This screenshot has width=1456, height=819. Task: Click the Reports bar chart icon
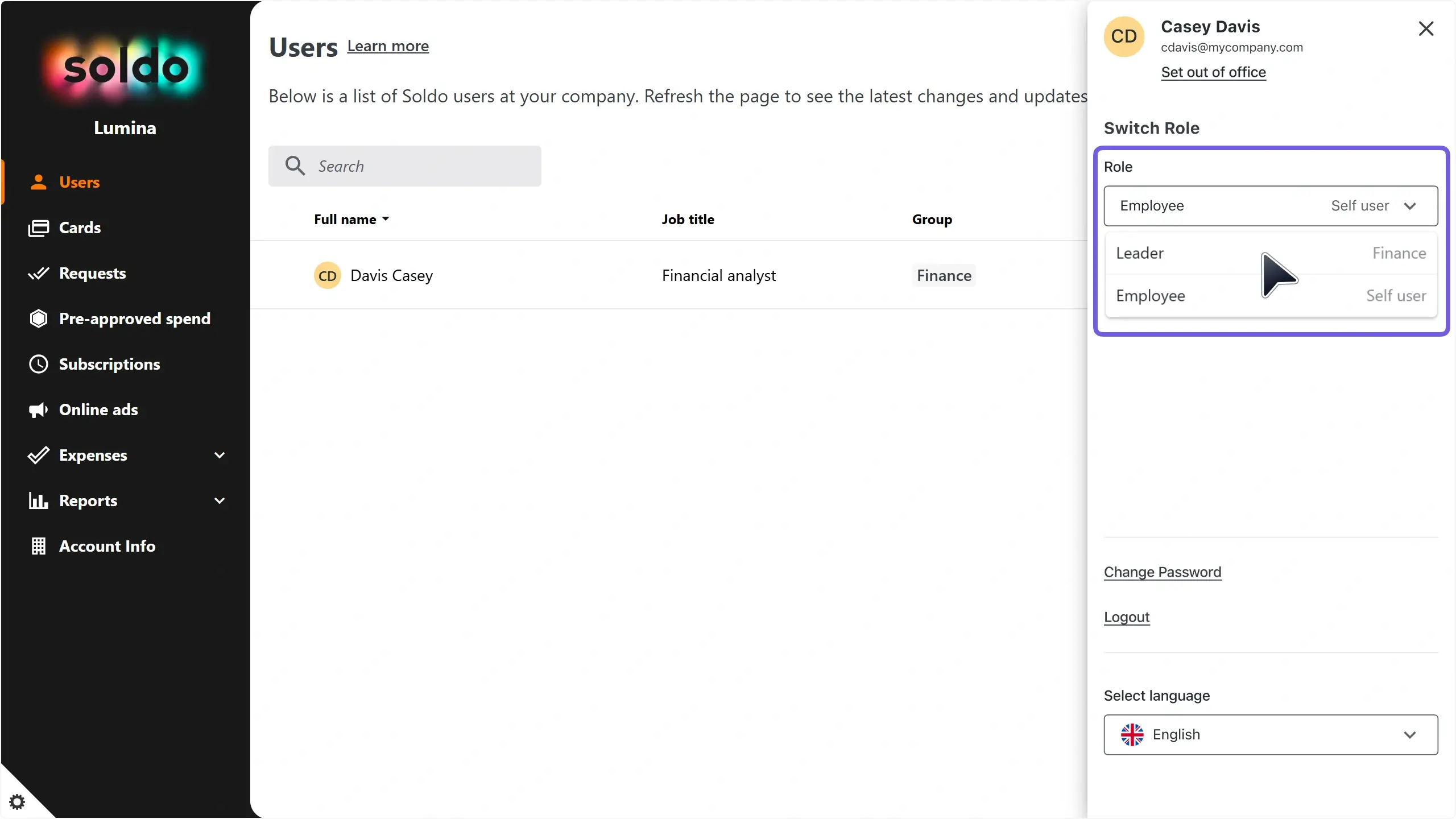(x=38, y=500)
